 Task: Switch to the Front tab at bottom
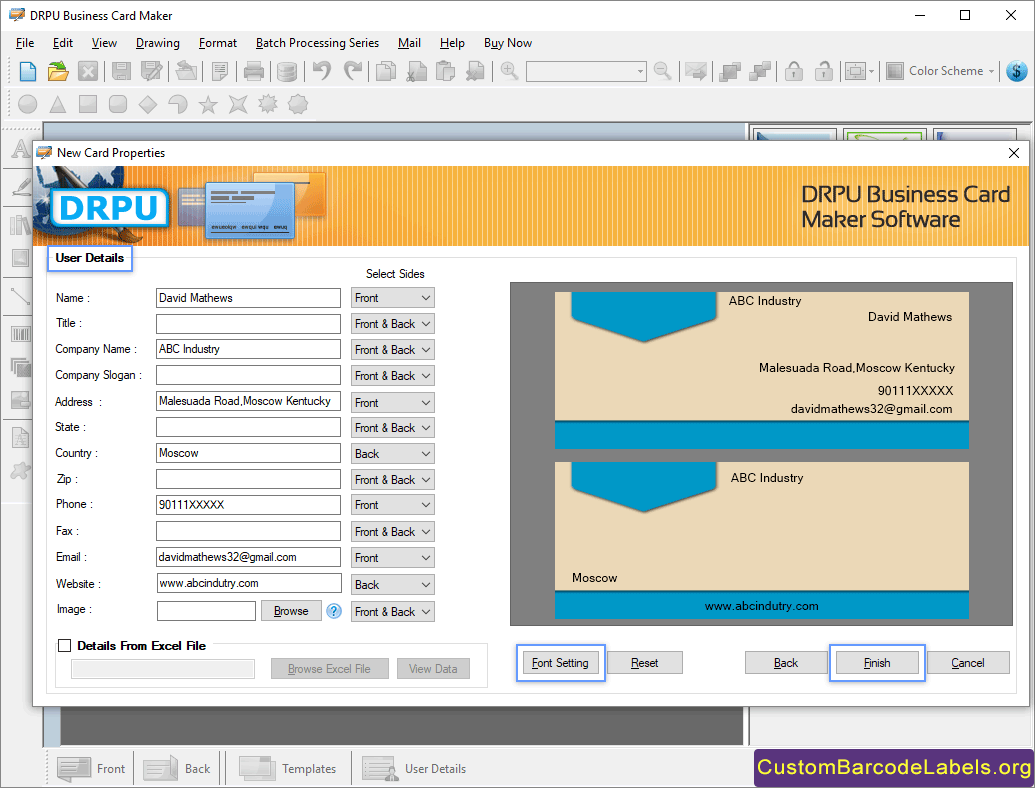click(x=92, y=769)
